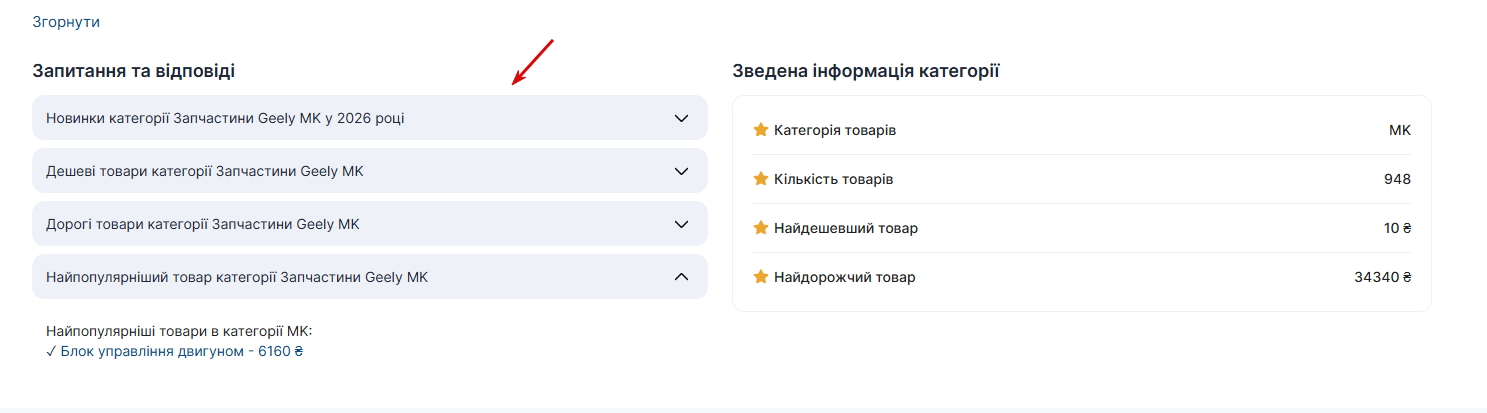Click the star icon beside Категорія товарів
The width and height of the screenshot is (1487, 413).
click(x=761, y=130)
